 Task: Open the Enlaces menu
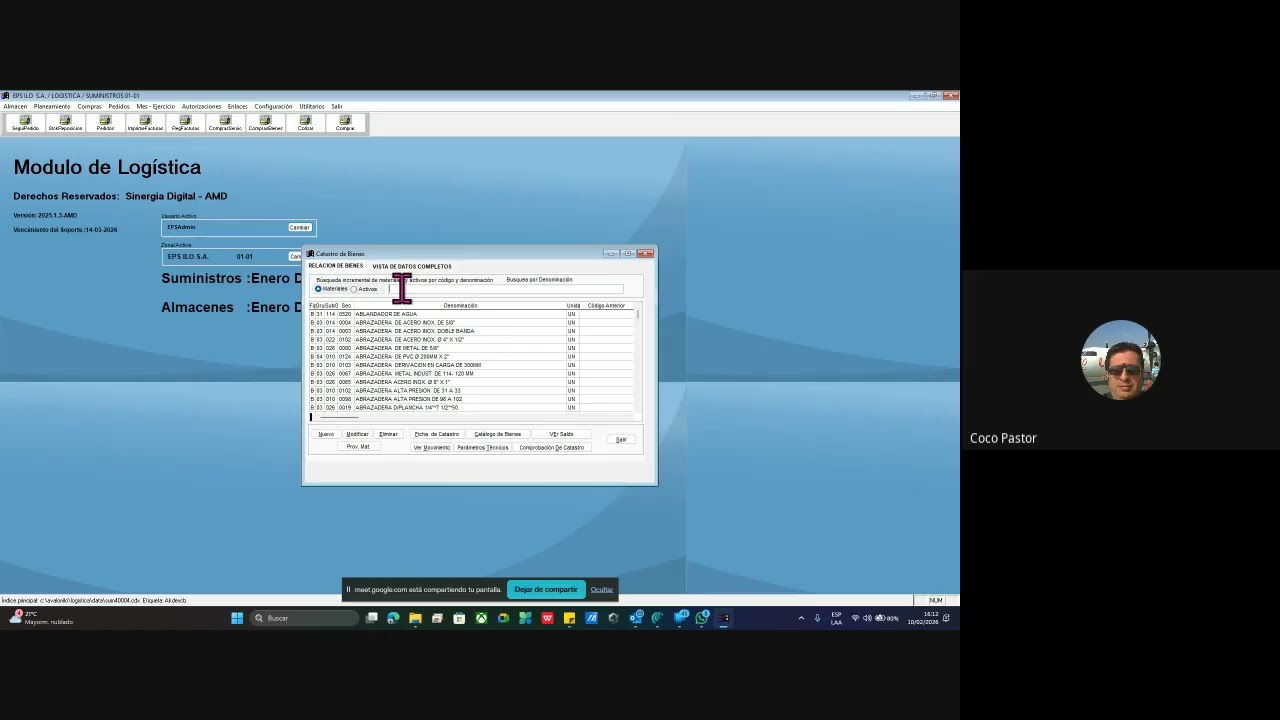pos(237,106)
